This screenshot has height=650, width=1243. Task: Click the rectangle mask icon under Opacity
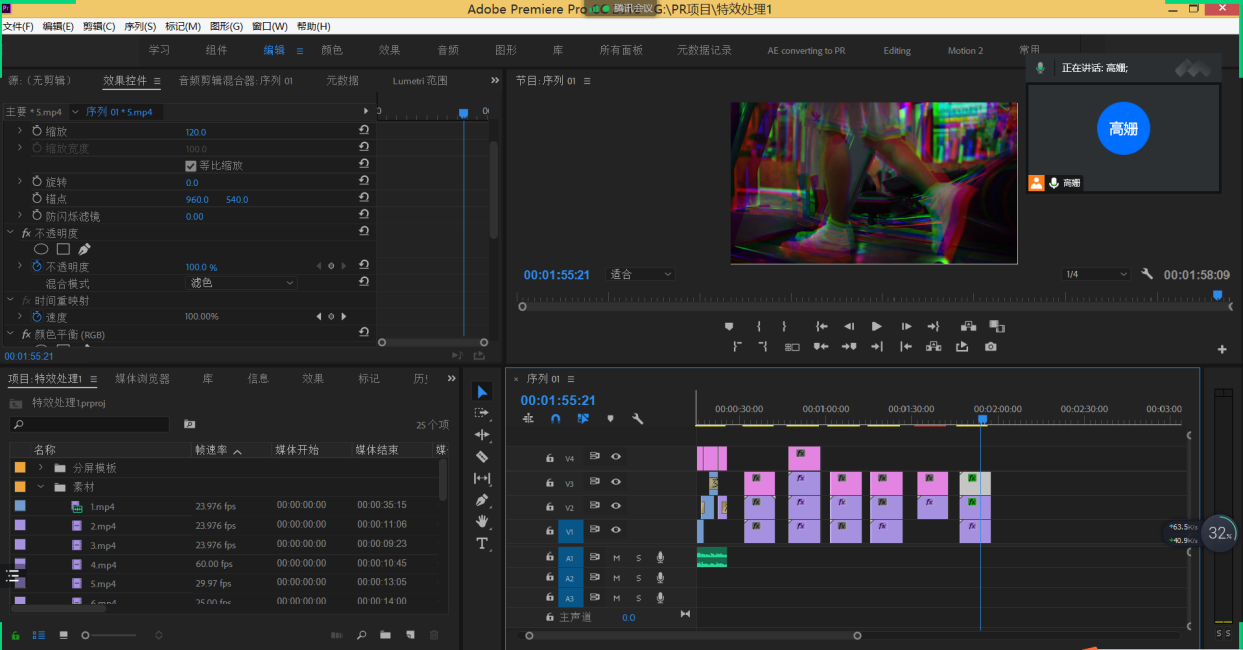63,249
